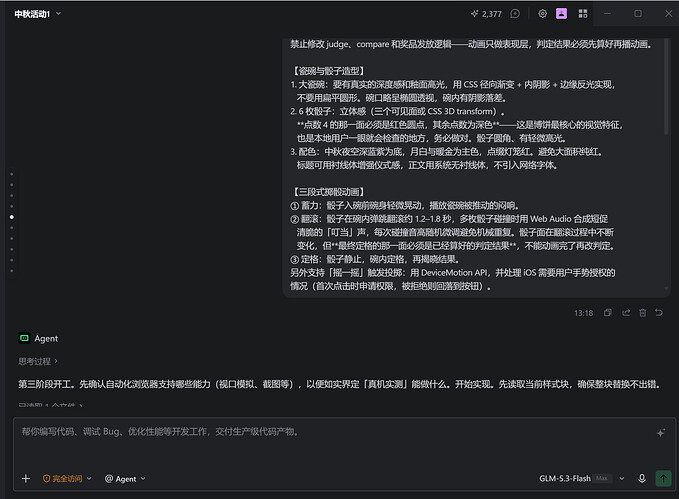Click the highlighted white conversation navigation dot

pyautogui.click(x=12, y=217)
